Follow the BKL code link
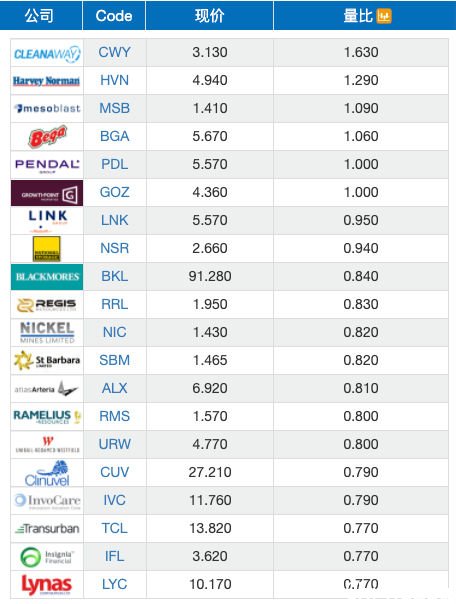The height and width of the screenshot is (604, 456). [x=114, y=276]
